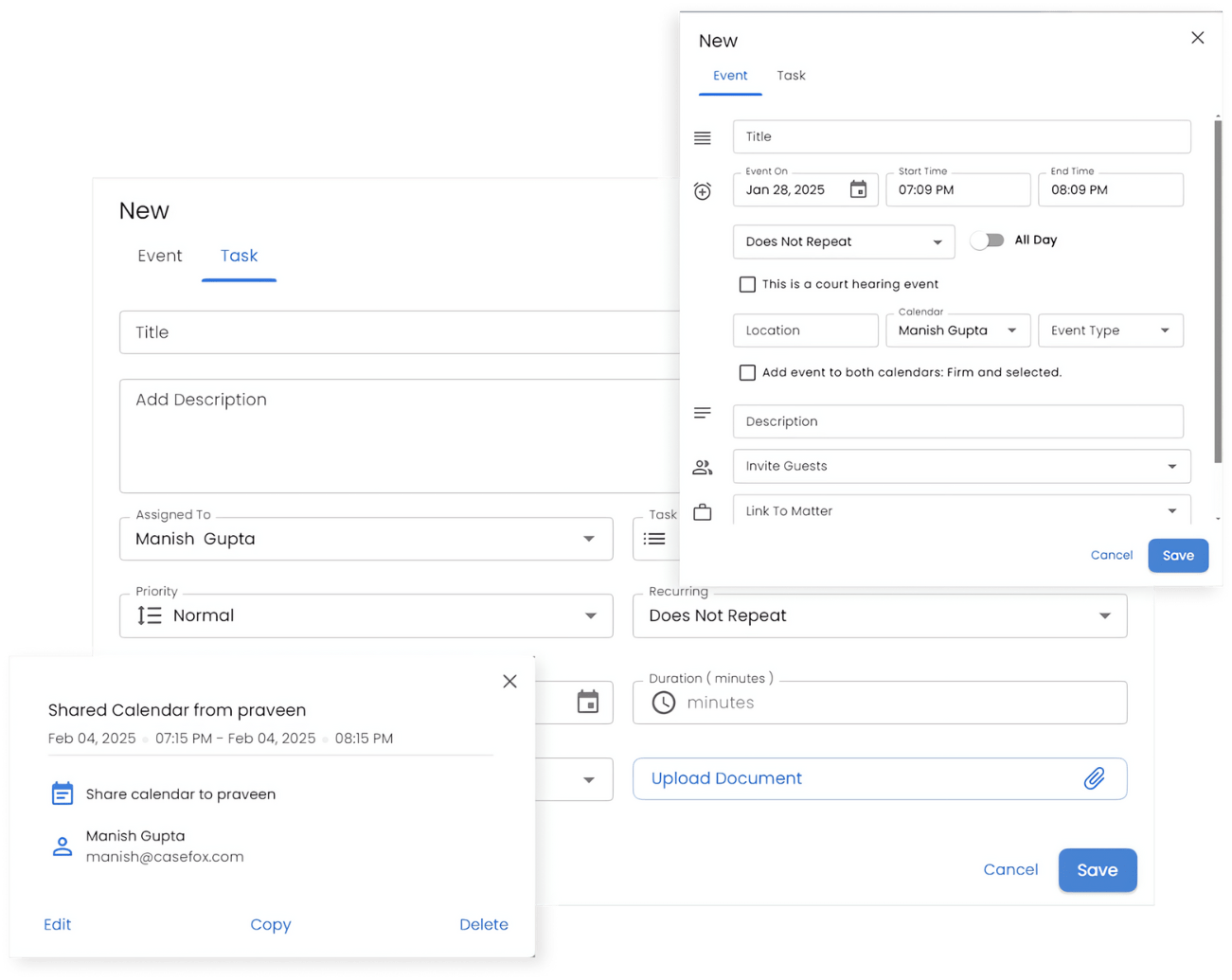The image size is (1232, 980).
Task: Enable 'Add event to both calendars' checkbox
Action: (x=747, y=372)
